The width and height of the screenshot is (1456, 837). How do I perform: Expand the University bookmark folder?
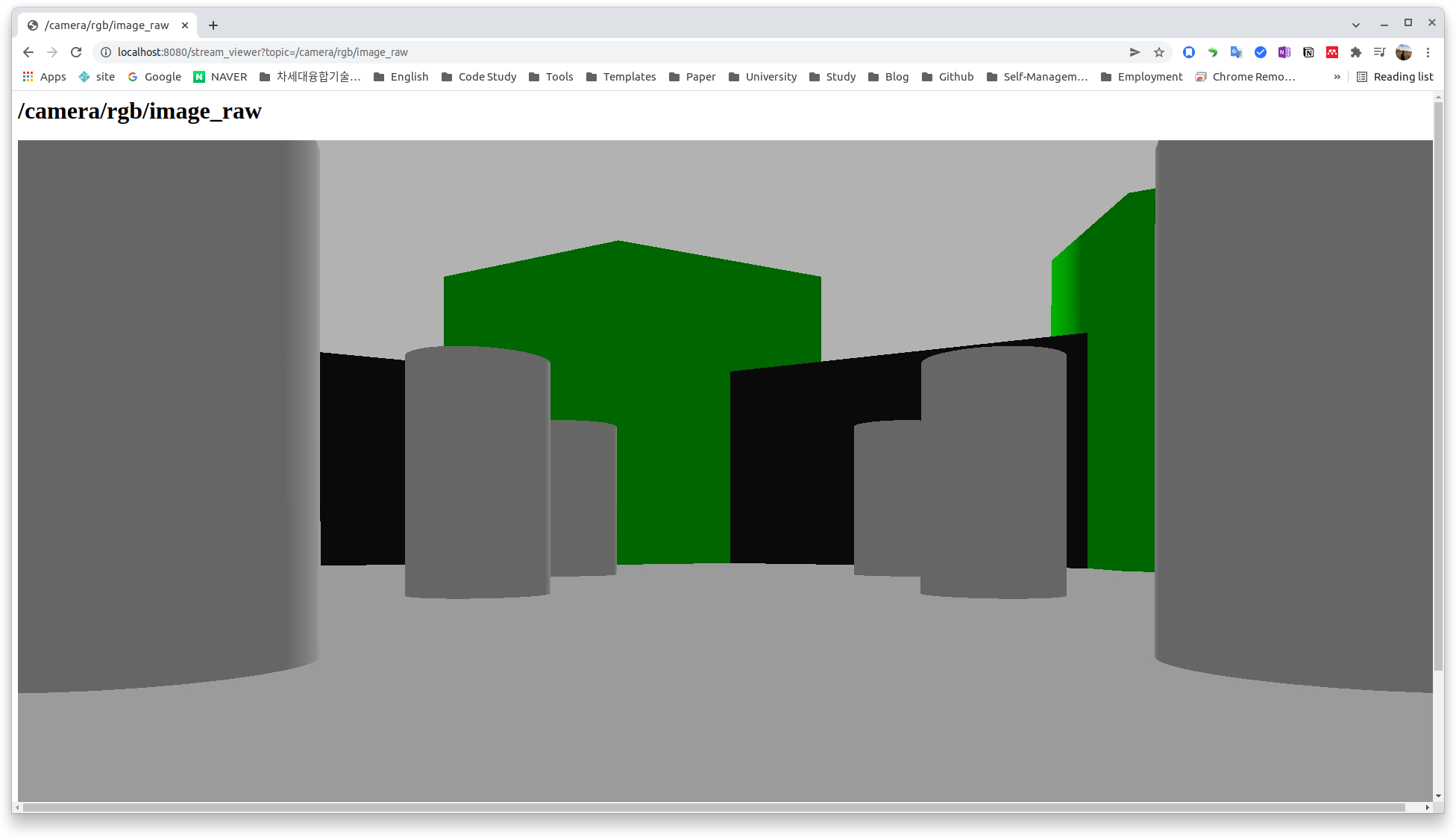pyautogui.click(x=763, y=77)
